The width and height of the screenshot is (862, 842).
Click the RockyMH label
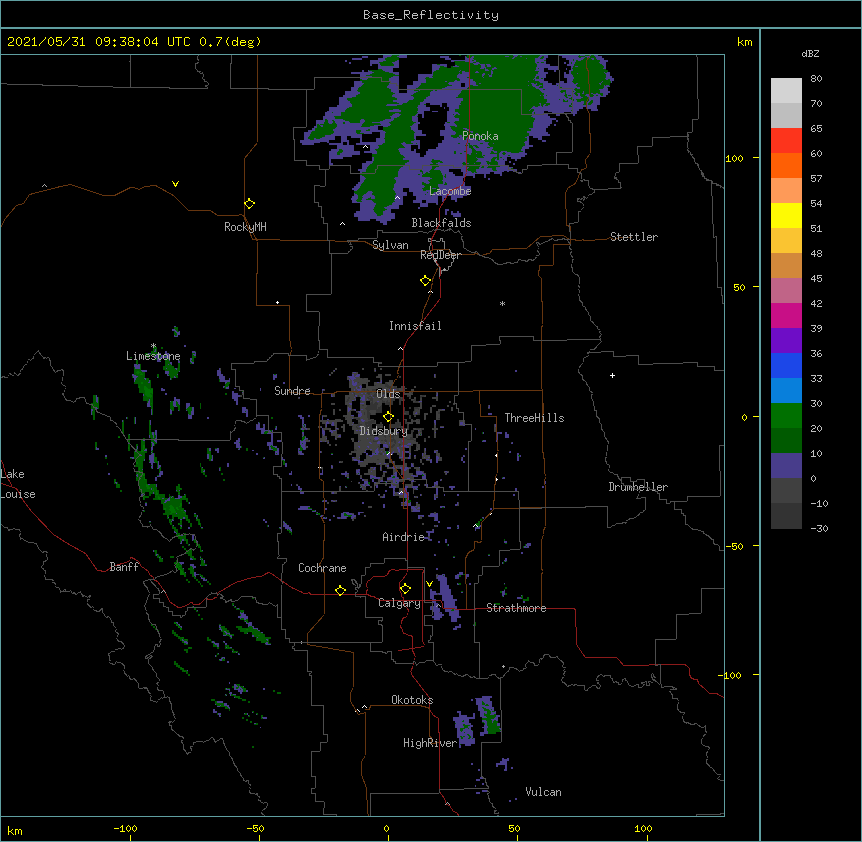[x=245, y=227]
